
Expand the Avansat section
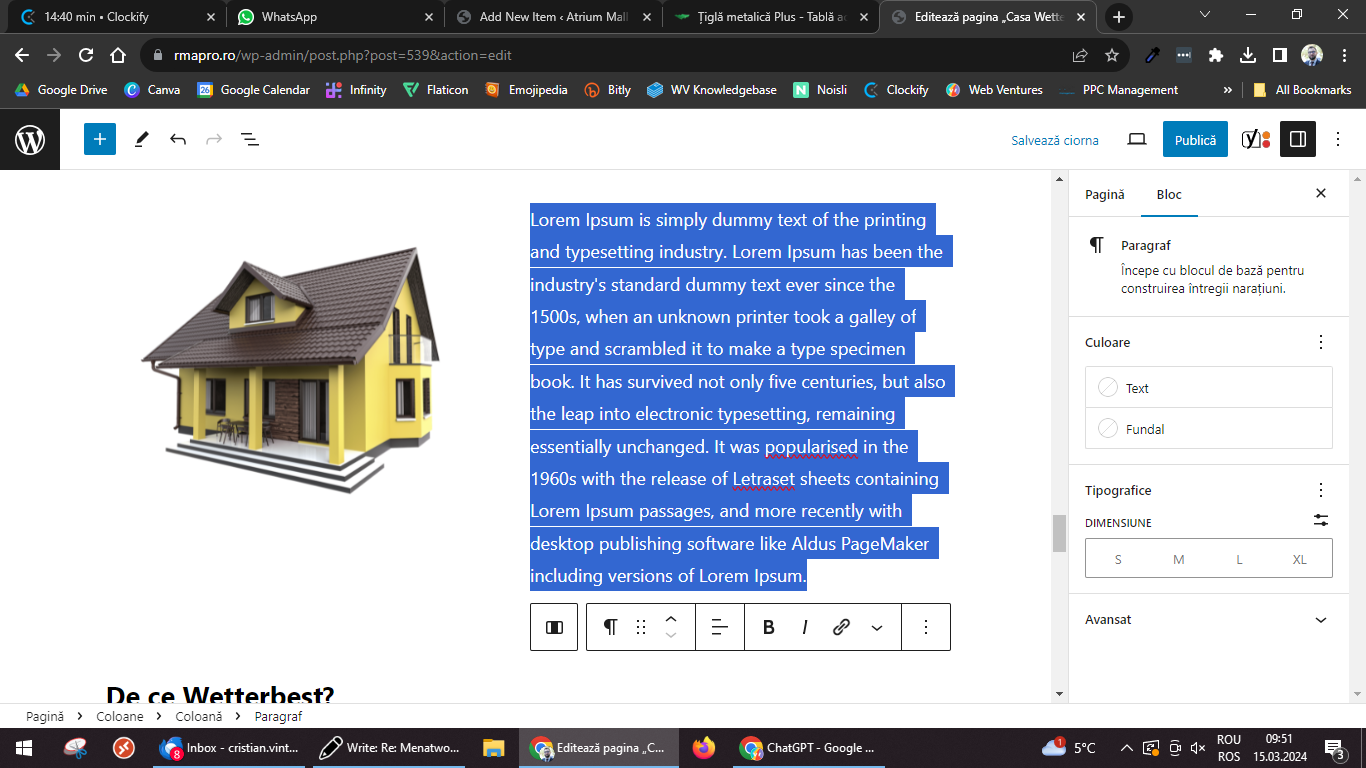pyautogui.click(x=1320, y=620)
